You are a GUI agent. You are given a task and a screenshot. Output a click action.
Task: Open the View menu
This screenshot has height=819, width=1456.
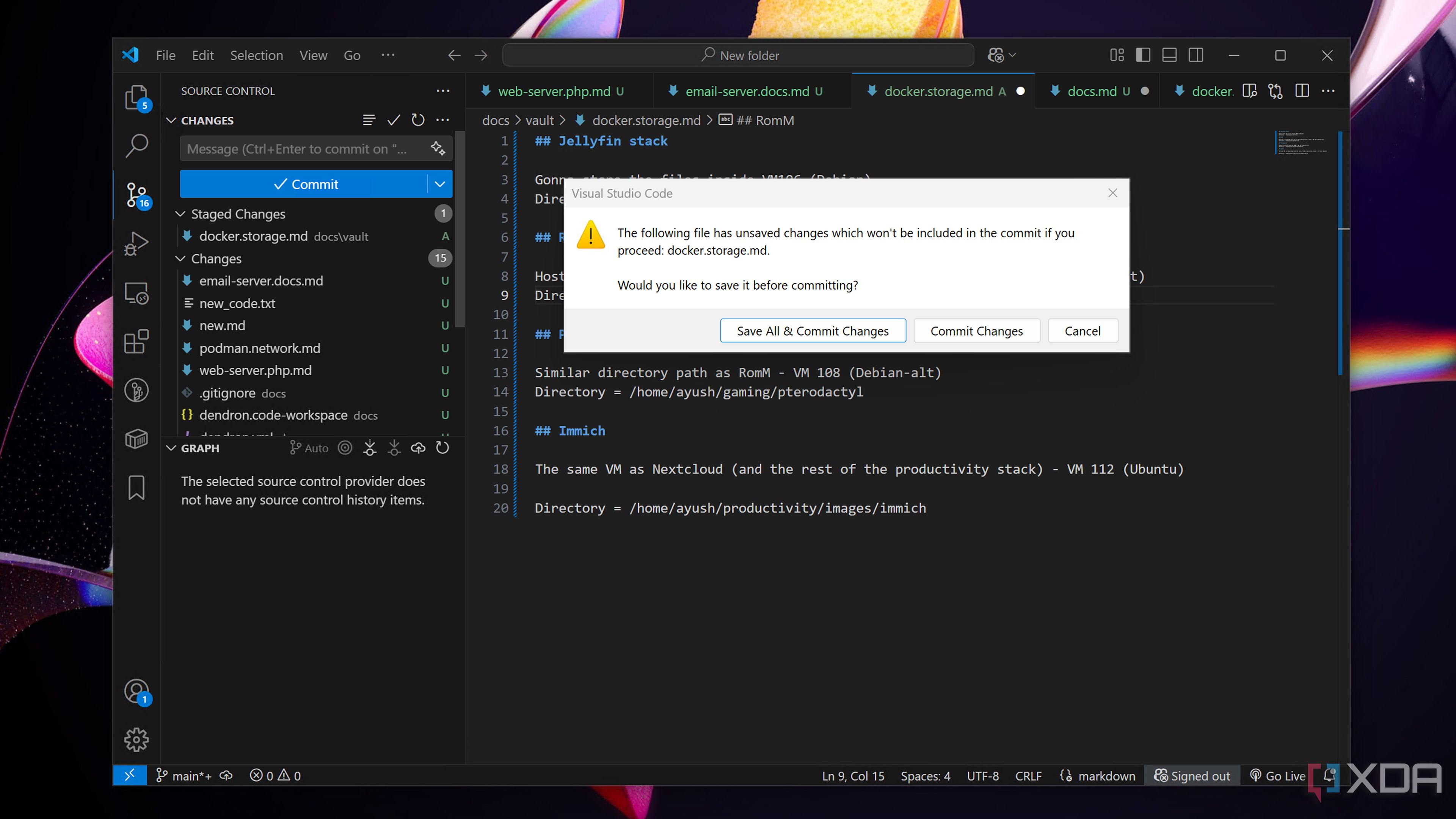pos(313,55)
